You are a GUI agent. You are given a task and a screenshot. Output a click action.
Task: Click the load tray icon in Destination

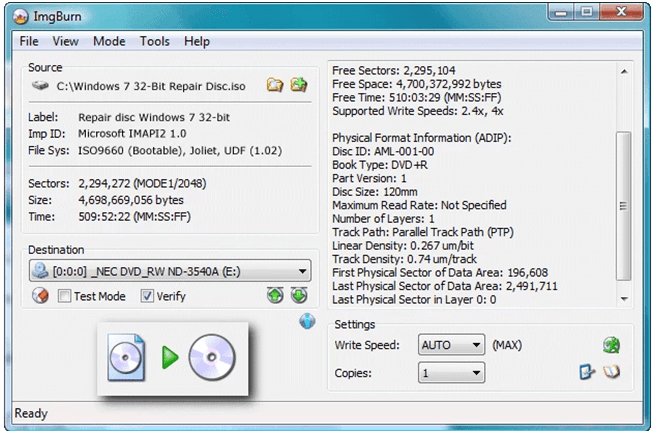tap(298, 296)
